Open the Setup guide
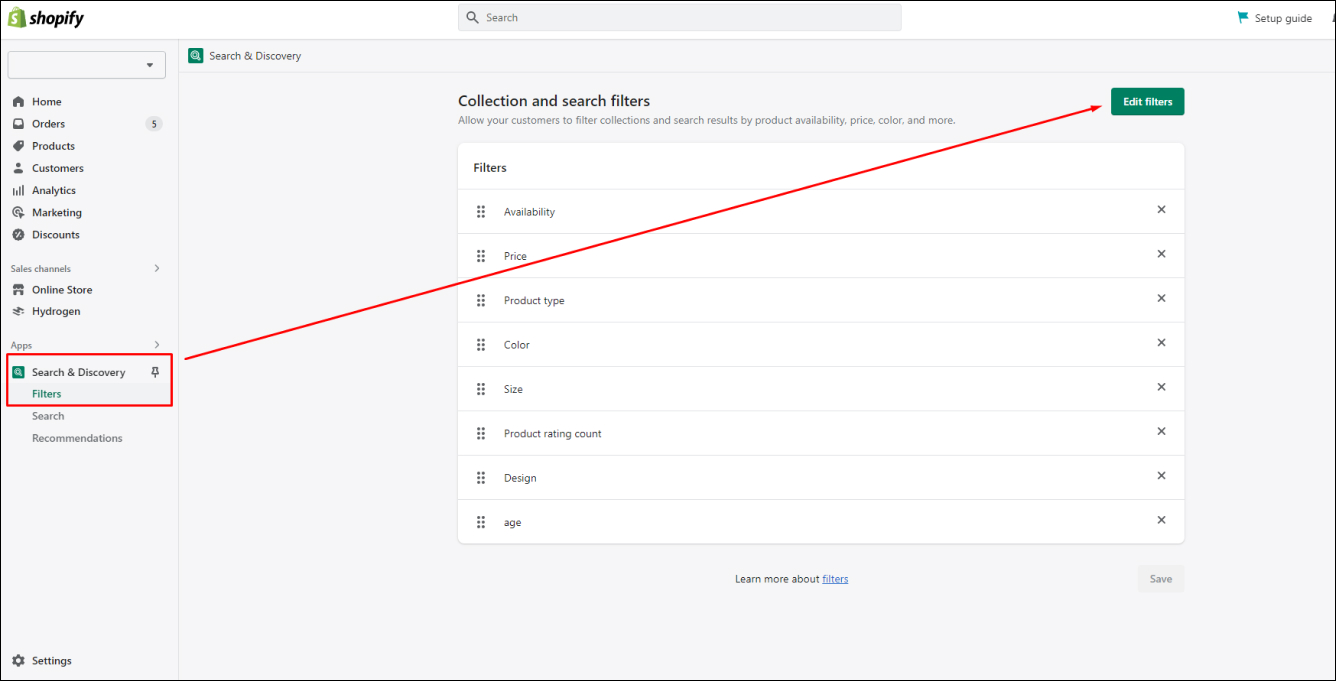Screen dimensions: 1336x681 pos(1274,18)
